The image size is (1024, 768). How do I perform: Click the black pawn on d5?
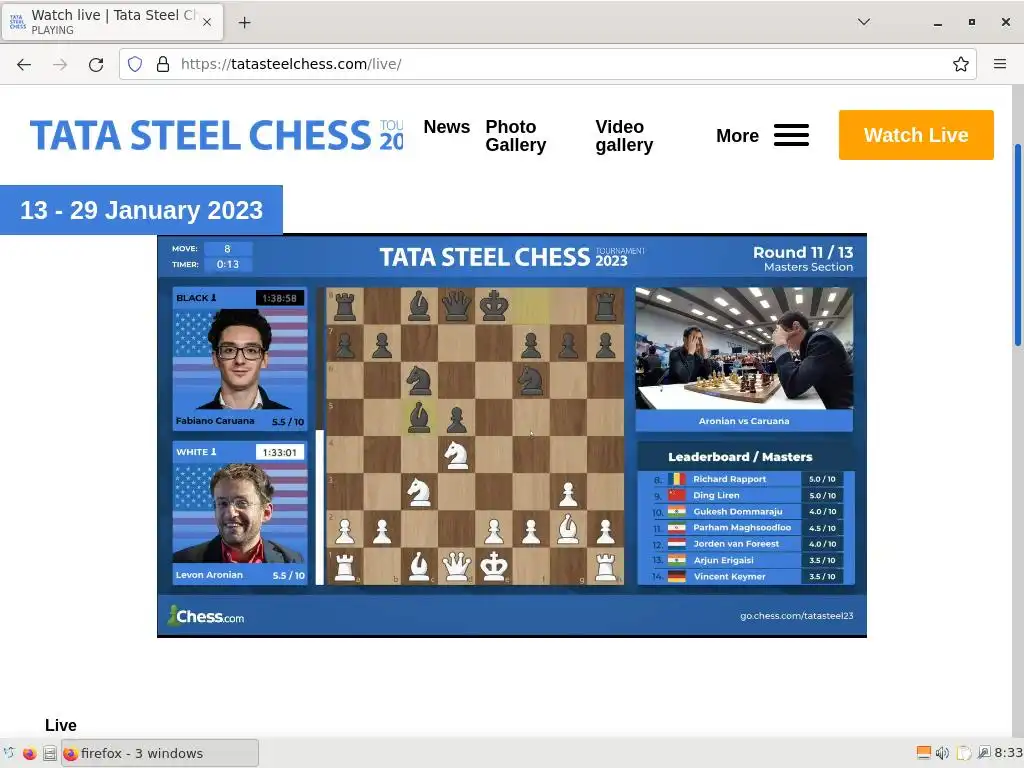[456, 419]
